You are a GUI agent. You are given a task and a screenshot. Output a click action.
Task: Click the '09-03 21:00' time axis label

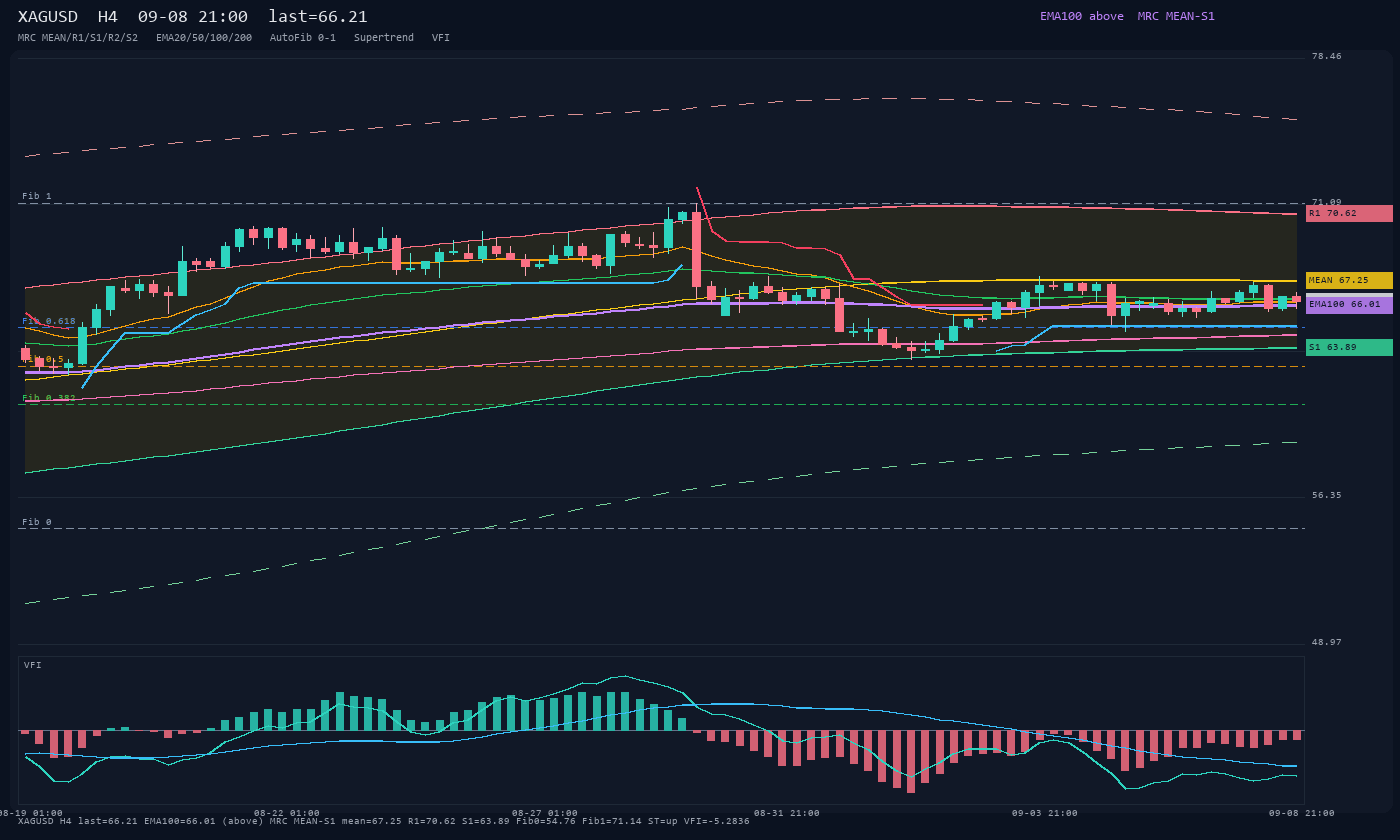point(1045,813)
